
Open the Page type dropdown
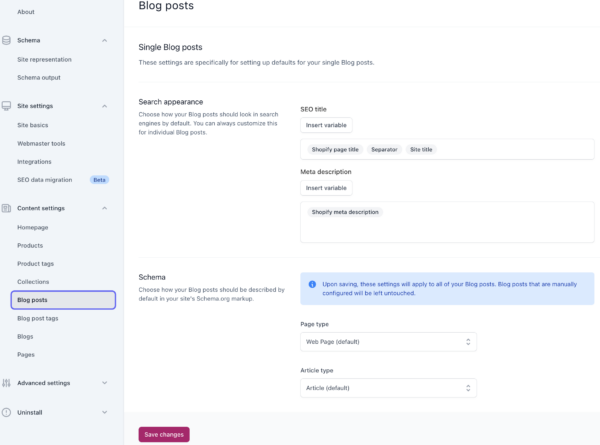388,342
